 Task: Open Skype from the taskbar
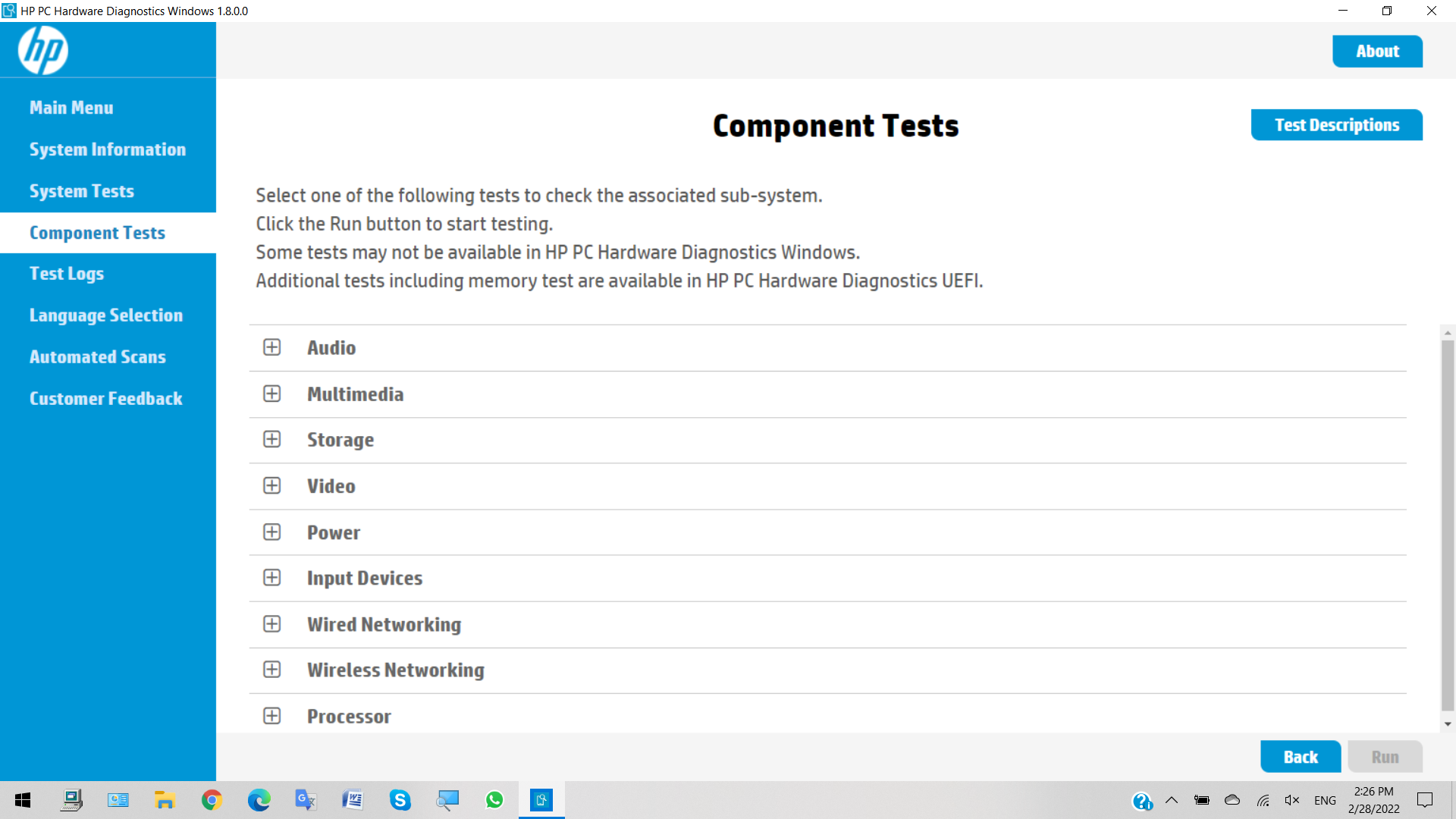click(x=400, y=800)
